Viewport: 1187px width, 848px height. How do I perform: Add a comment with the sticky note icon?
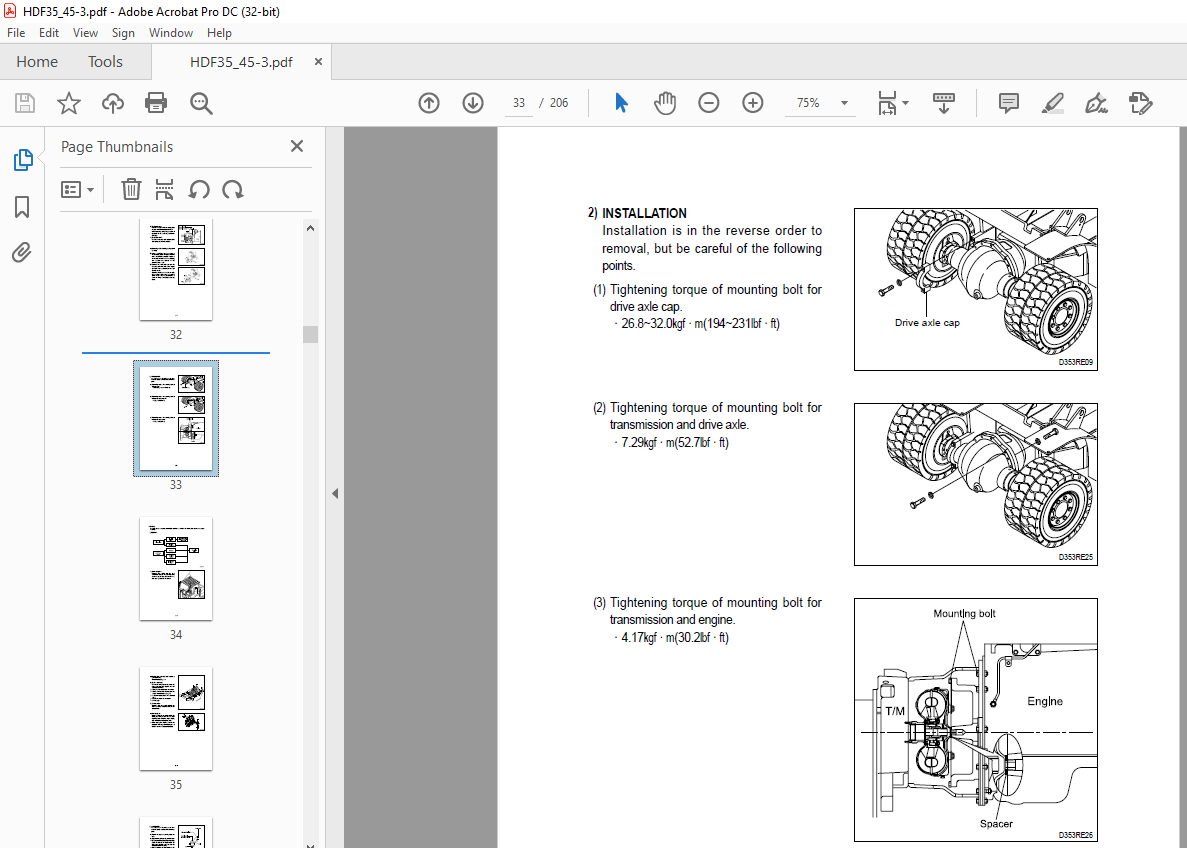point(1008,103)
